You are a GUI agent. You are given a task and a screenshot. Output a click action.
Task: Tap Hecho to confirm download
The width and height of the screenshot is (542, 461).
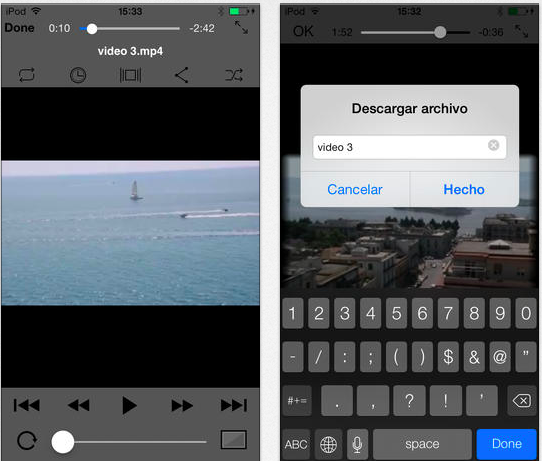[x=464, y=189]
